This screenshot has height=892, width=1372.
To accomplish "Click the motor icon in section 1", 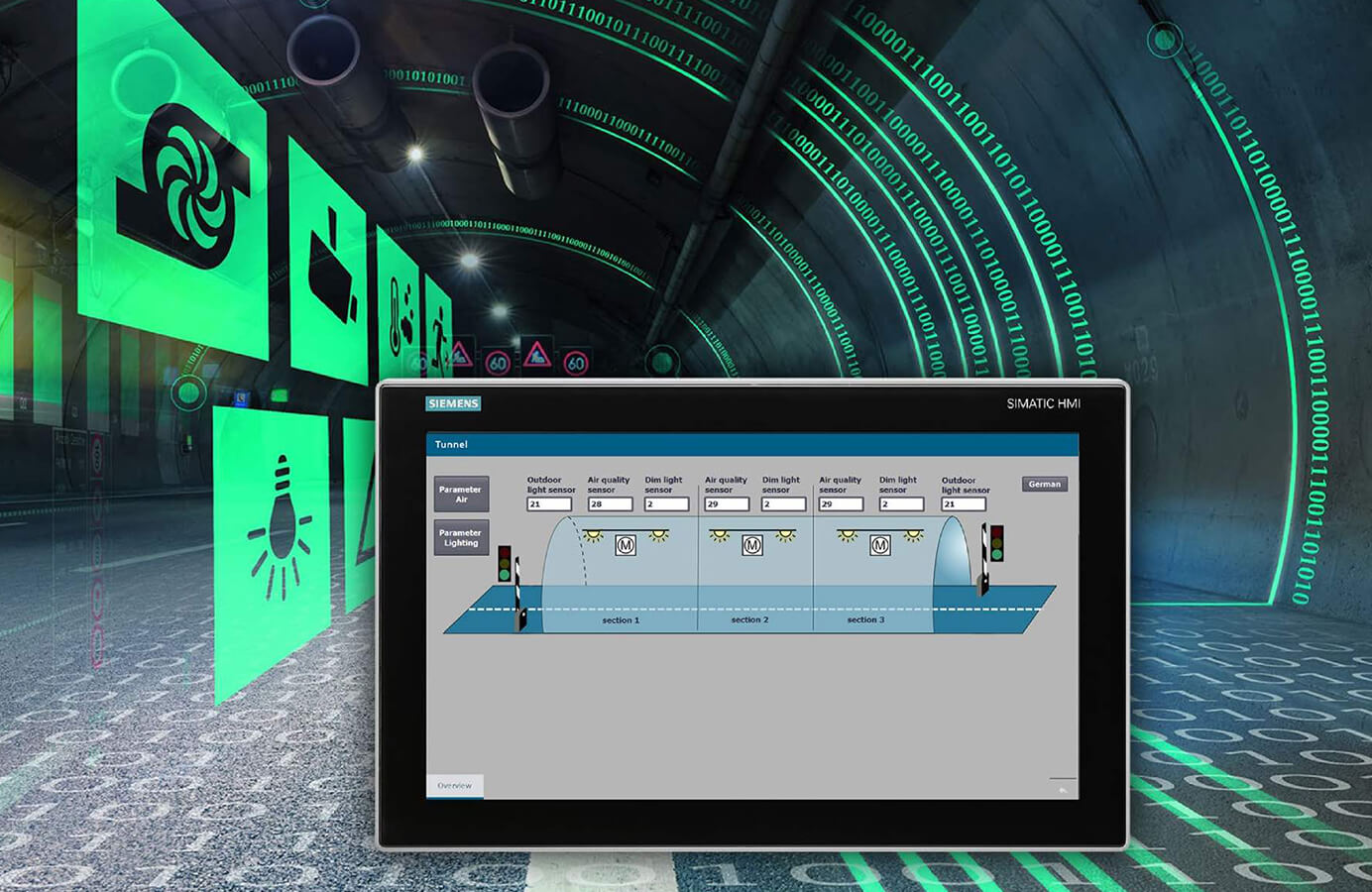I will click(625, 545).
